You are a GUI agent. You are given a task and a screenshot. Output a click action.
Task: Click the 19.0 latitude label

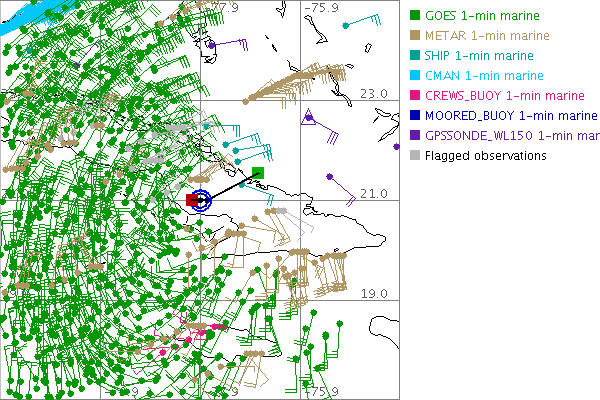point(373,293)
